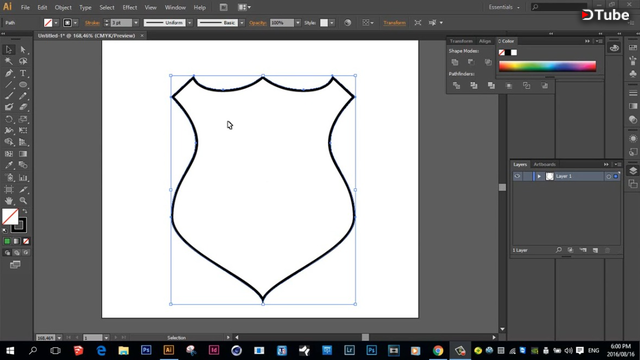The height and width of the screenshot is (360, 640).
Task: Open Essentials workspace switcher
Action: click(504, 7)
